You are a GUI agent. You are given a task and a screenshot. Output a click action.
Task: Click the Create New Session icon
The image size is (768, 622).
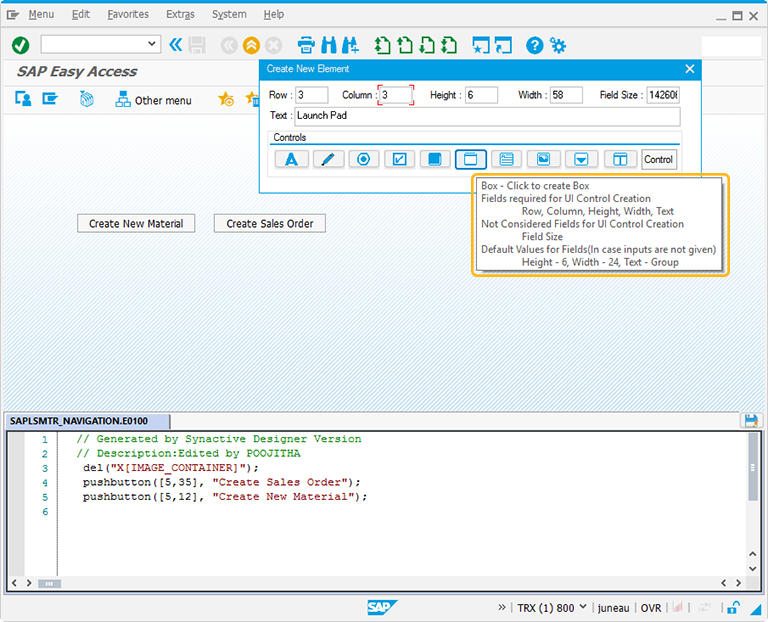480,46
